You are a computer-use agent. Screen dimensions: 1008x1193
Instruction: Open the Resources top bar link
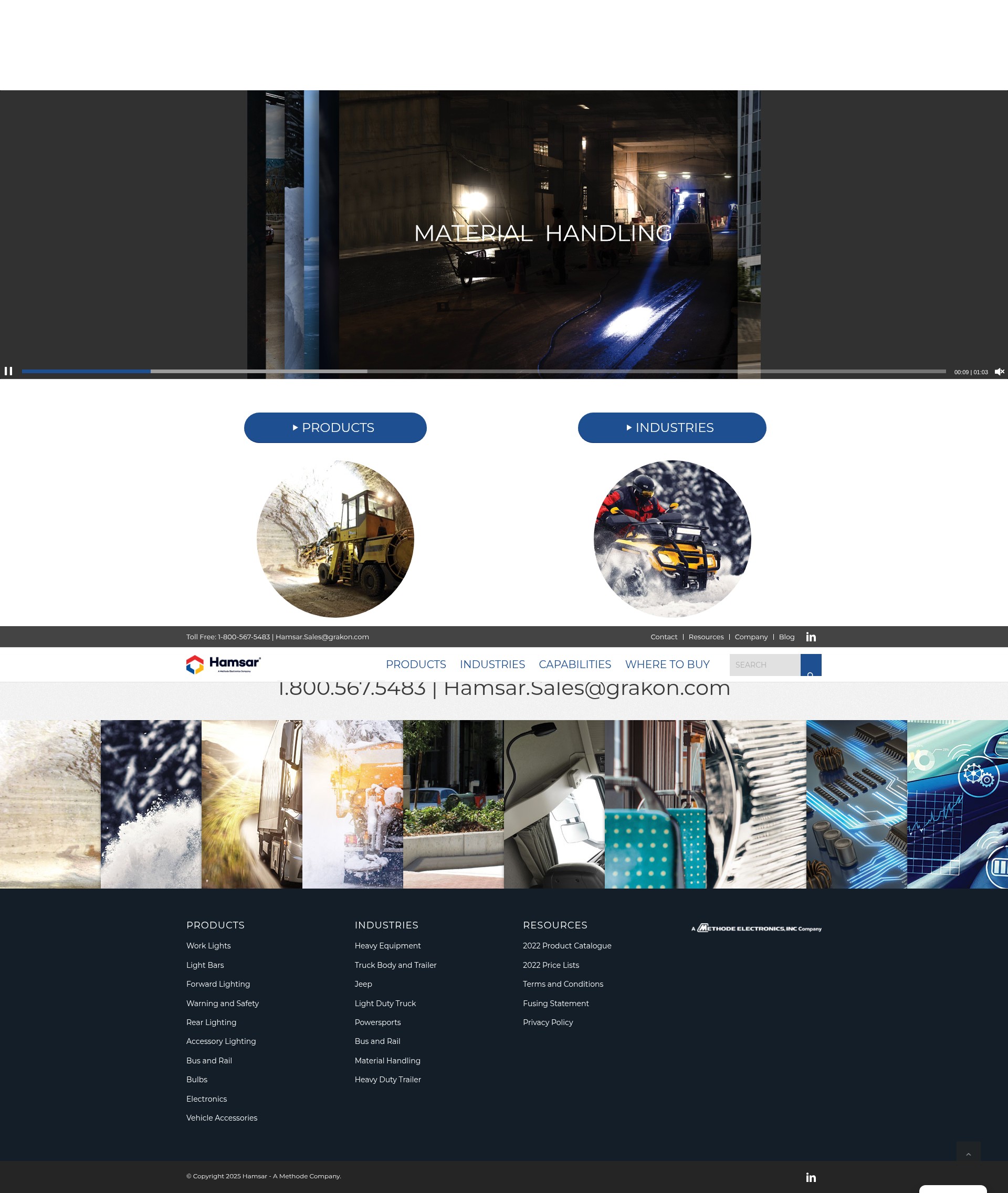tap(706, 637)
